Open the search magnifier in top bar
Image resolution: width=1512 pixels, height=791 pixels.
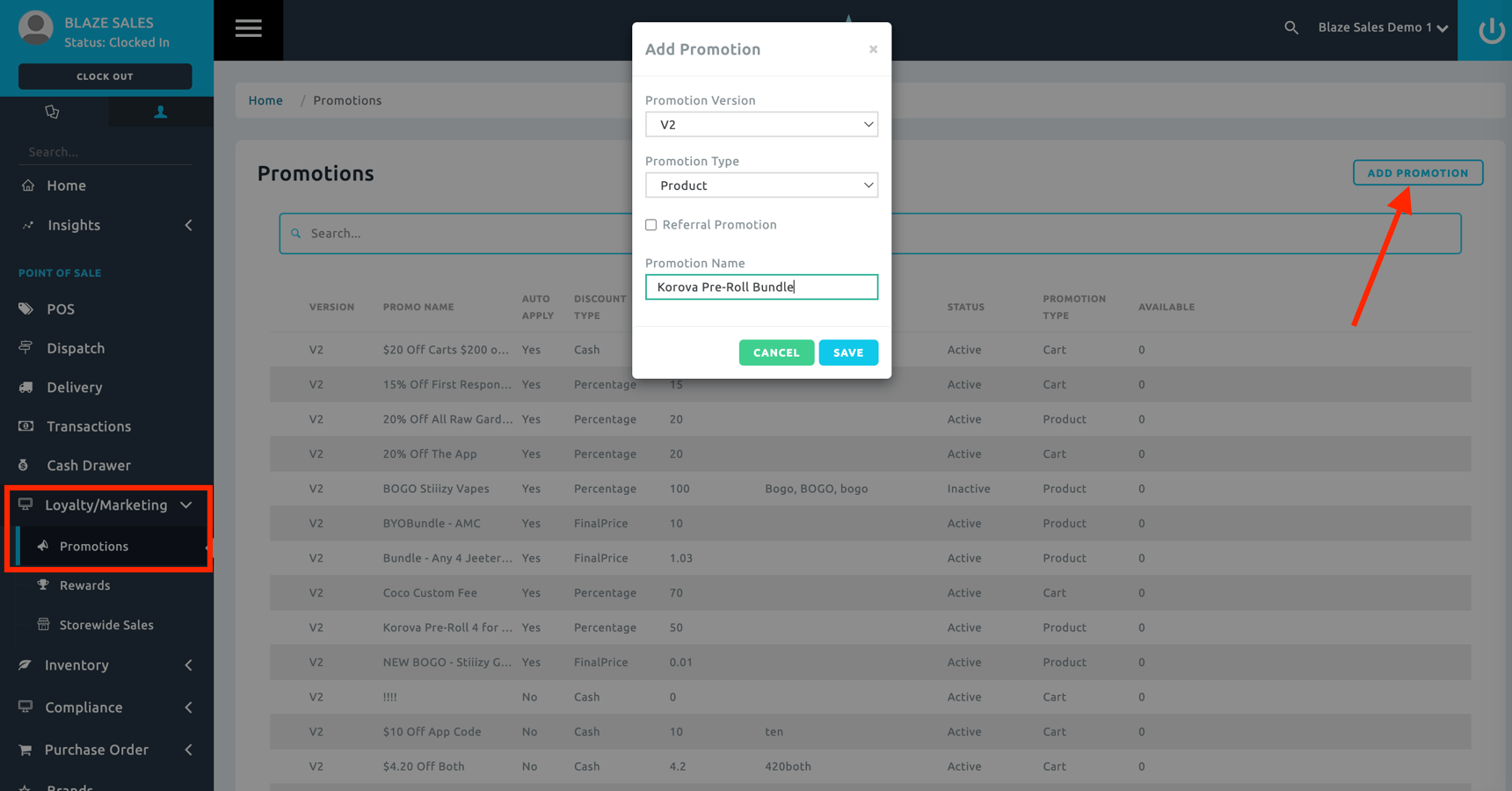[x=1290, y=27]
